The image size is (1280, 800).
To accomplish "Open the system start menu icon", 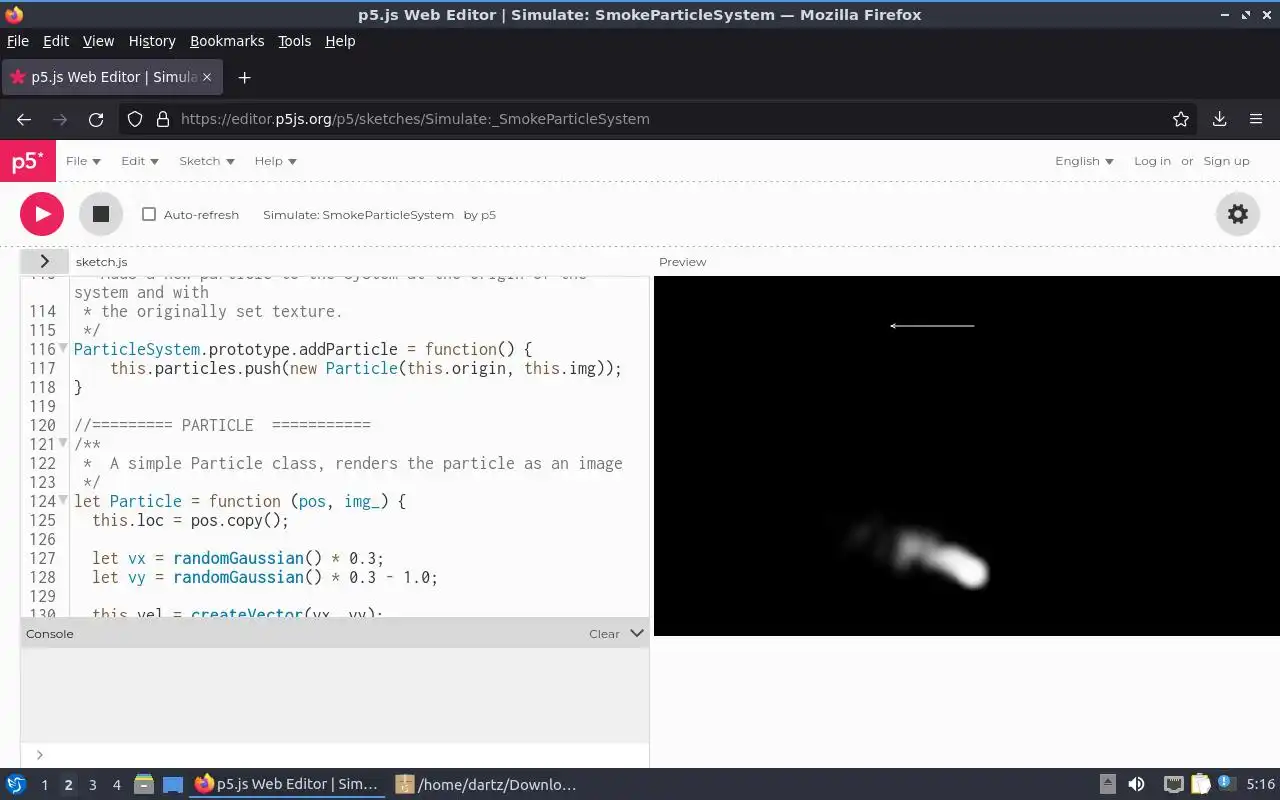I will click(x=16, y=785).
